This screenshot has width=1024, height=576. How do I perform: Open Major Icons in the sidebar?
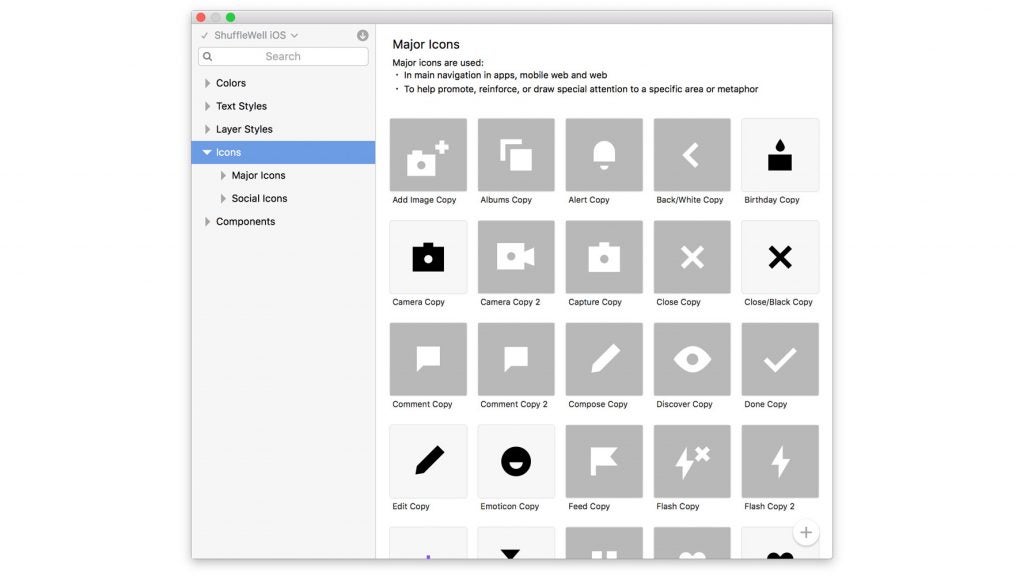coord(283,176)
